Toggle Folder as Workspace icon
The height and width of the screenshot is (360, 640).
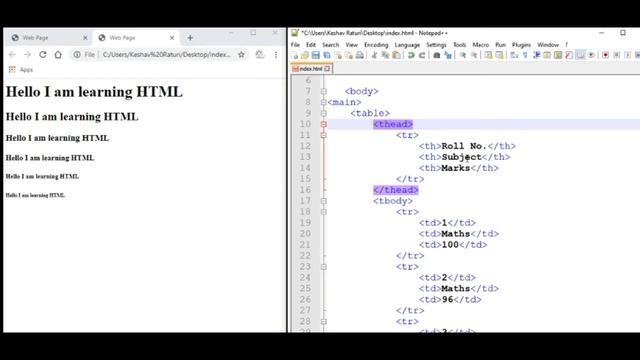[x=580, y=55]
